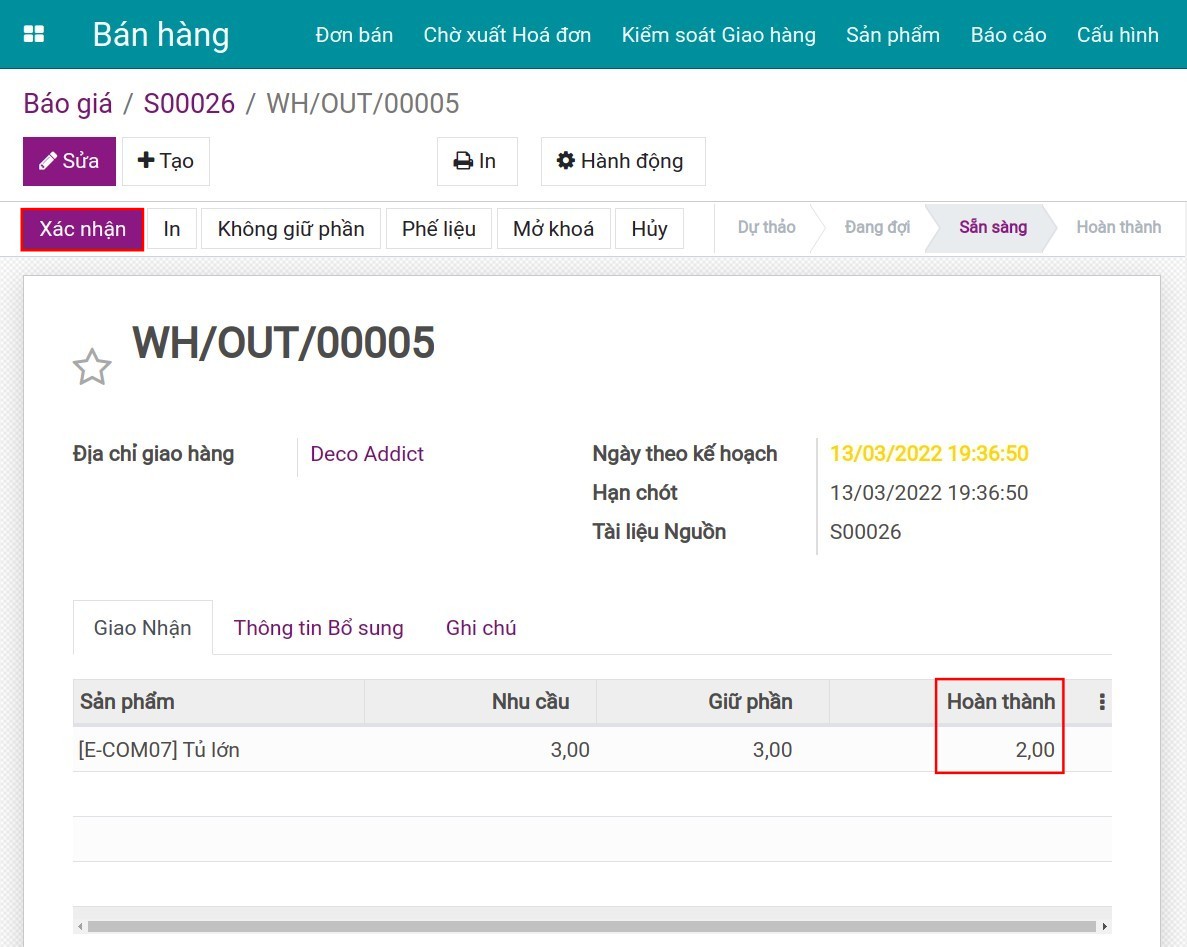This screenshot has width=1187, height=947.
Task: Sort by Giữ phần column header
Action: 713,702
